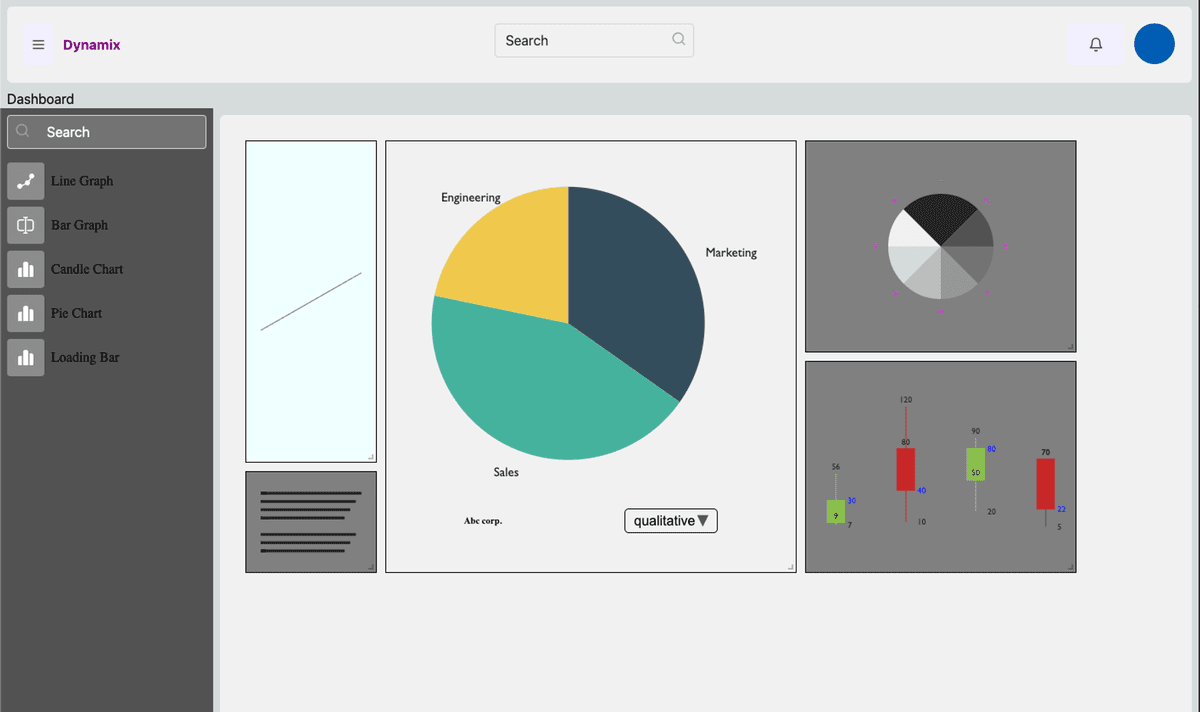Viewport: 1200px width, 712px height.
Task: Expand the qualitative selector's arrow
Action: tap(705, 520)
